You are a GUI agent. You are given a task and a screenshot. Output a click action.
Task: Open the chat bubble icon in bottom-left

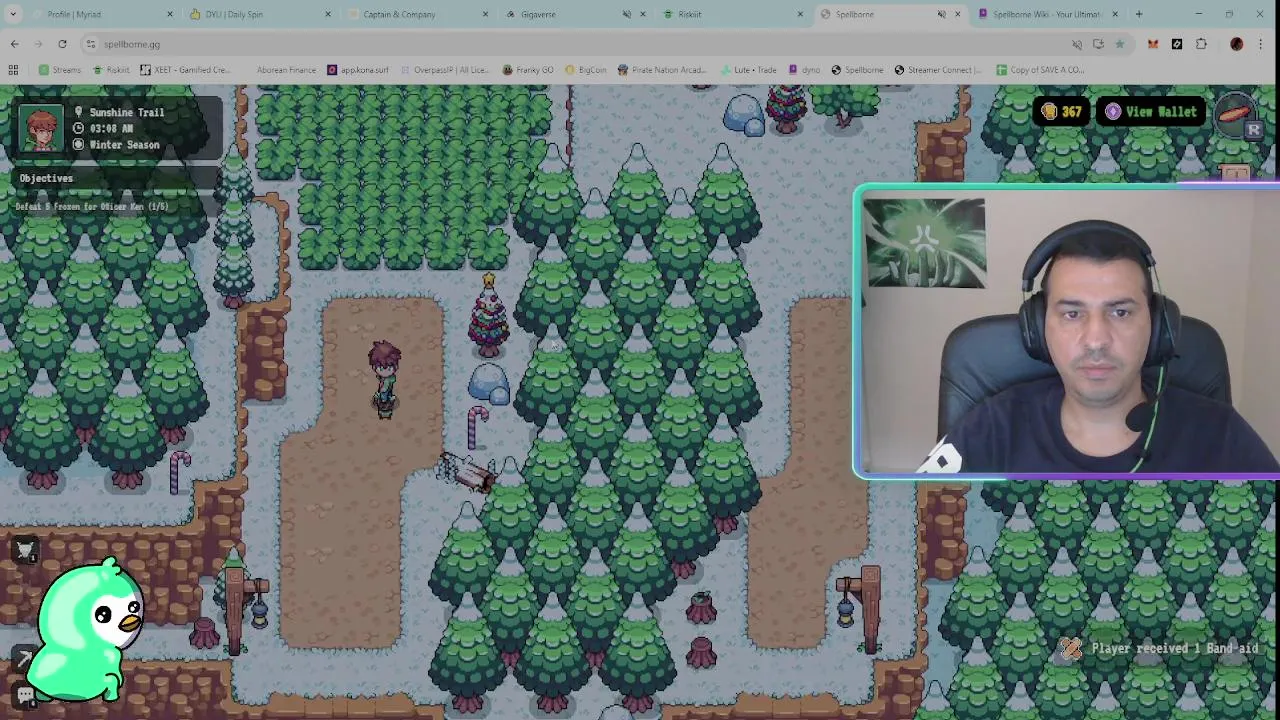(x=25, y=694)
